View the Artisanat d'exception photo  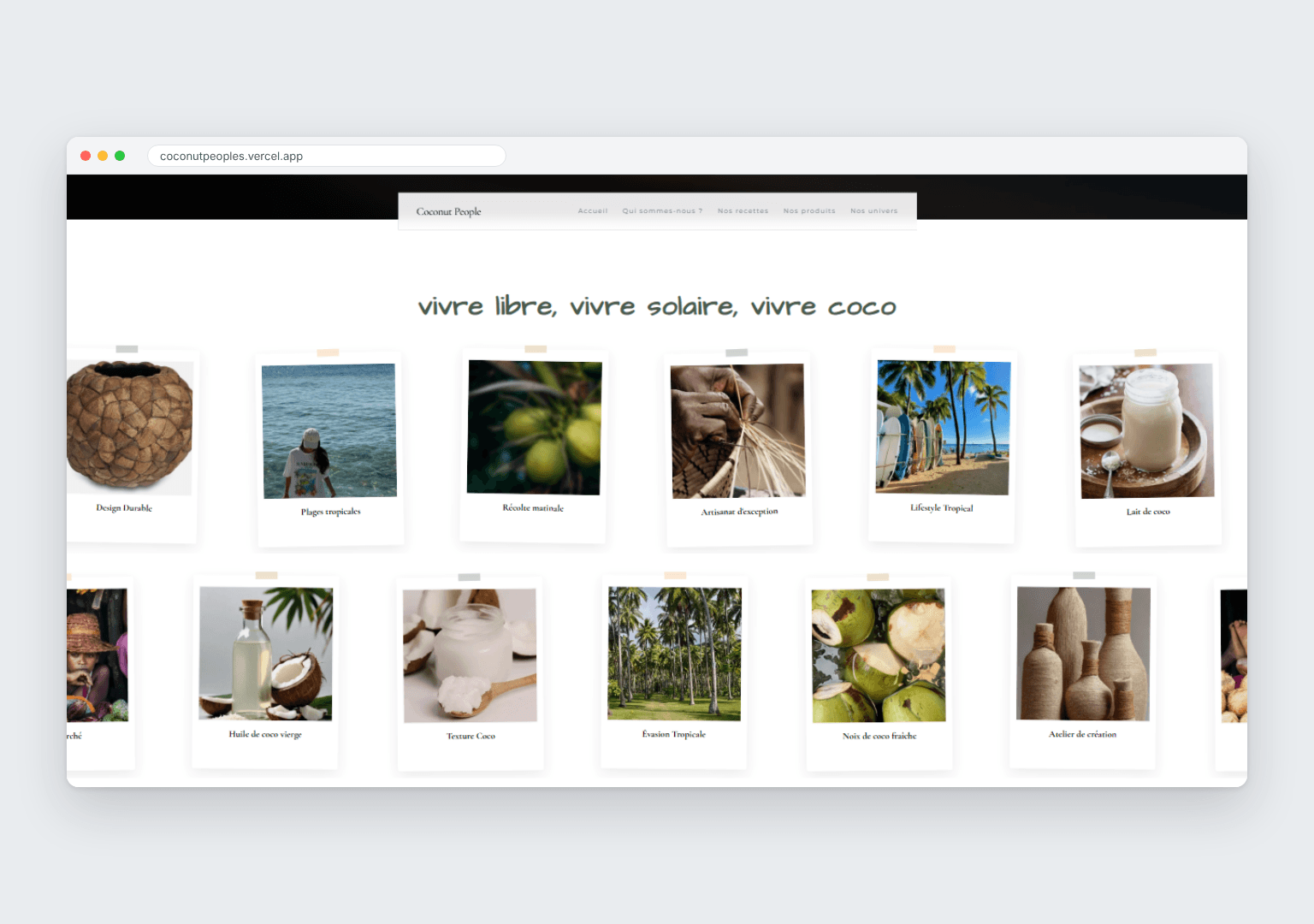click(x=738, y=430)
